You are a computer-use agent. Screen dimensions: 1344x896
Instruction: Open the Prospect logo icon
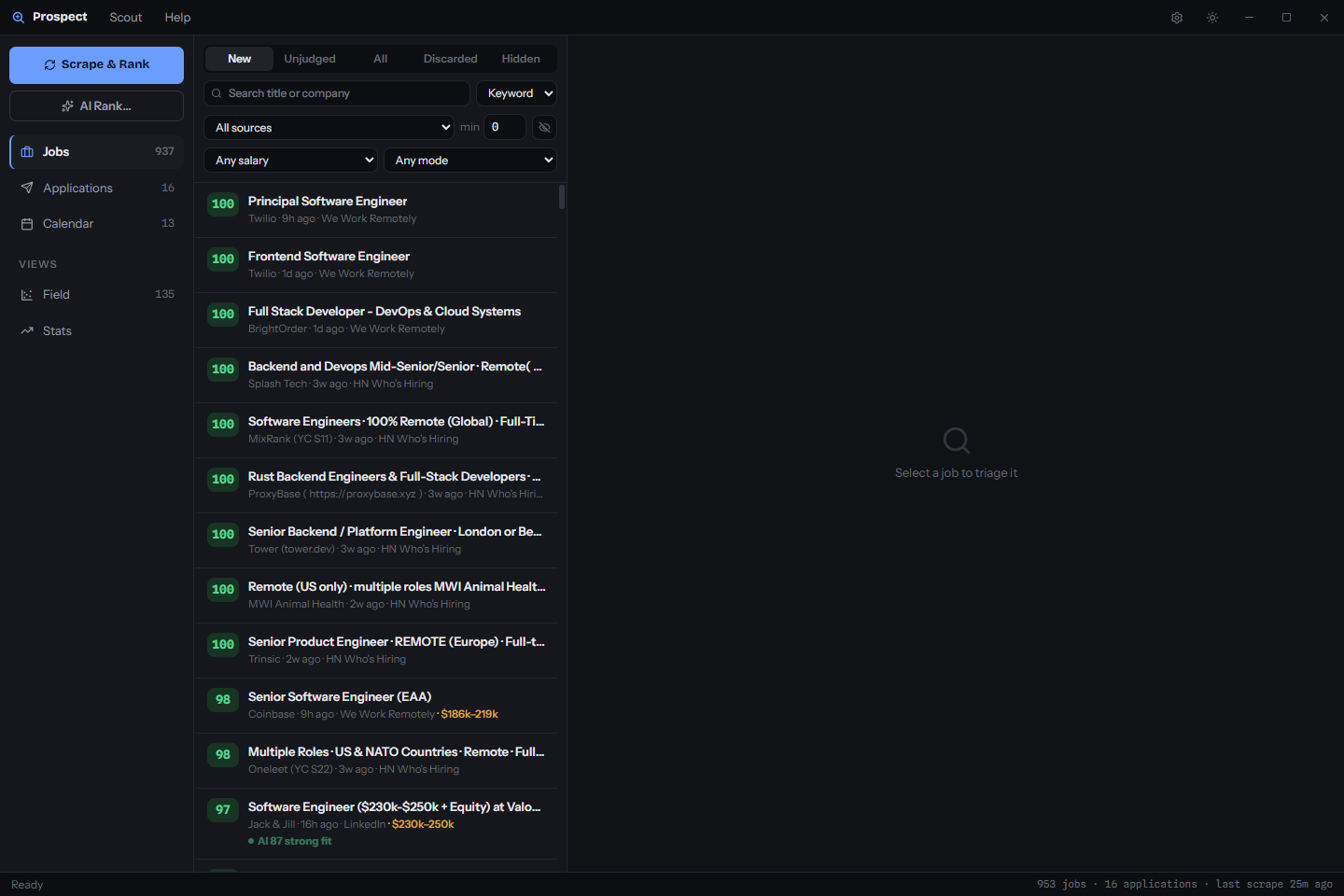(18, 18)
